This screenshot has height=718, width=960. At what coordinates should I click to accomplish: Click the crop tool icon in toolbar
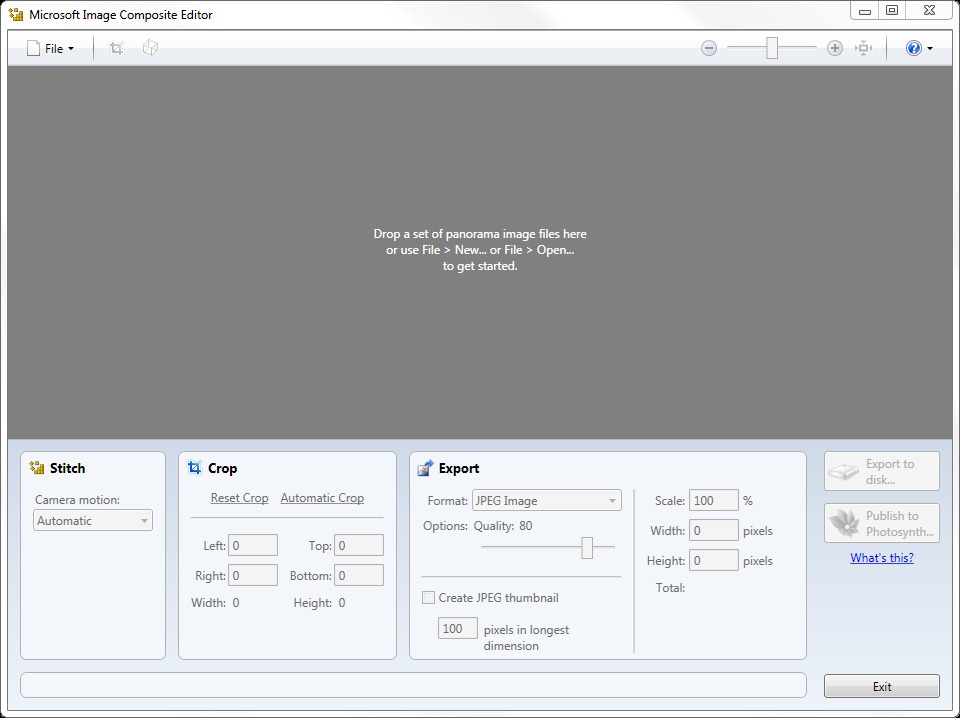click(116, 48)
